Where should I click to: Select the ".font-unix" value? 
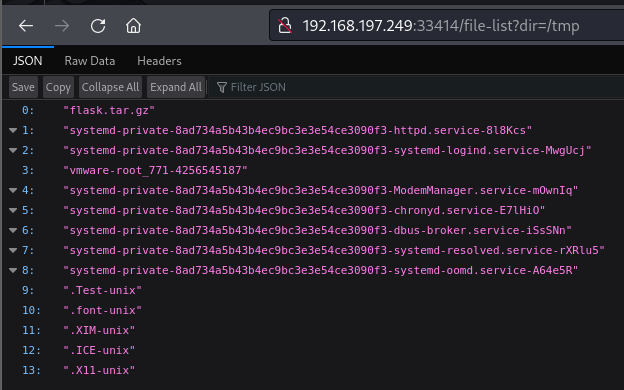[102, 310]
